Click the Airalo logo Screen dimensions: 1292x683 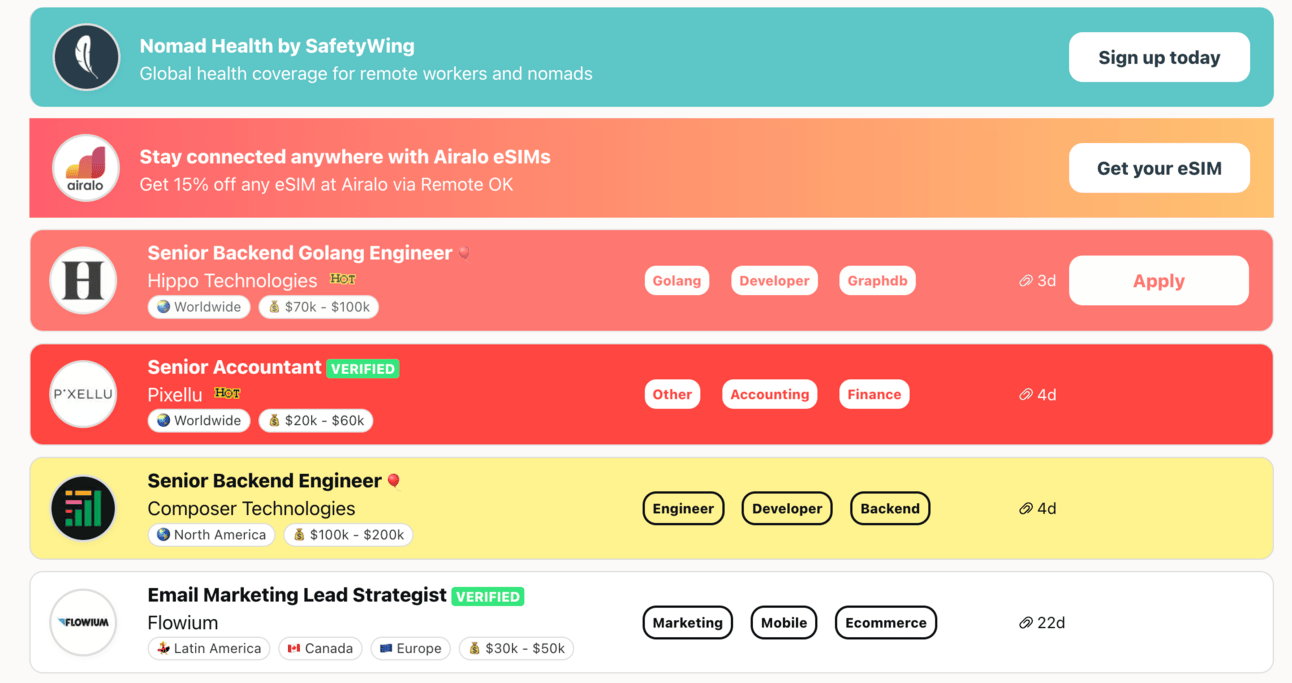click(86, 168)
